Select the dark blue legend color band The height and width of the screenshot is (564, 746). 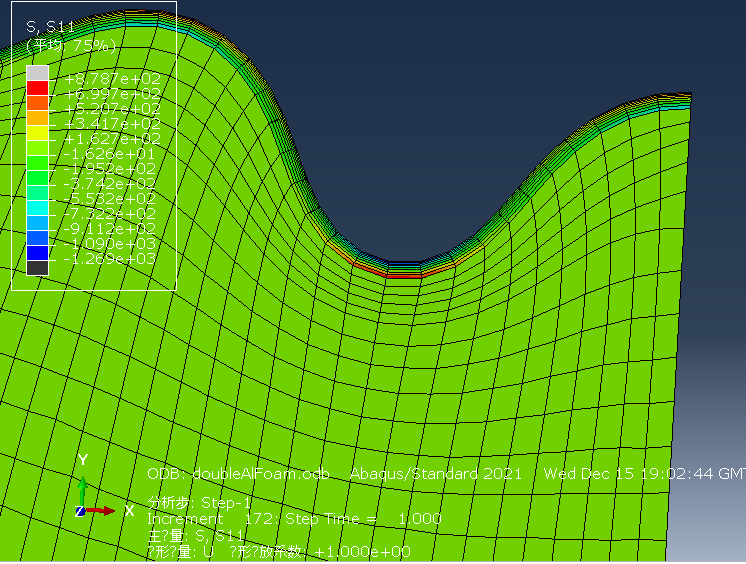tap(37, 252)
